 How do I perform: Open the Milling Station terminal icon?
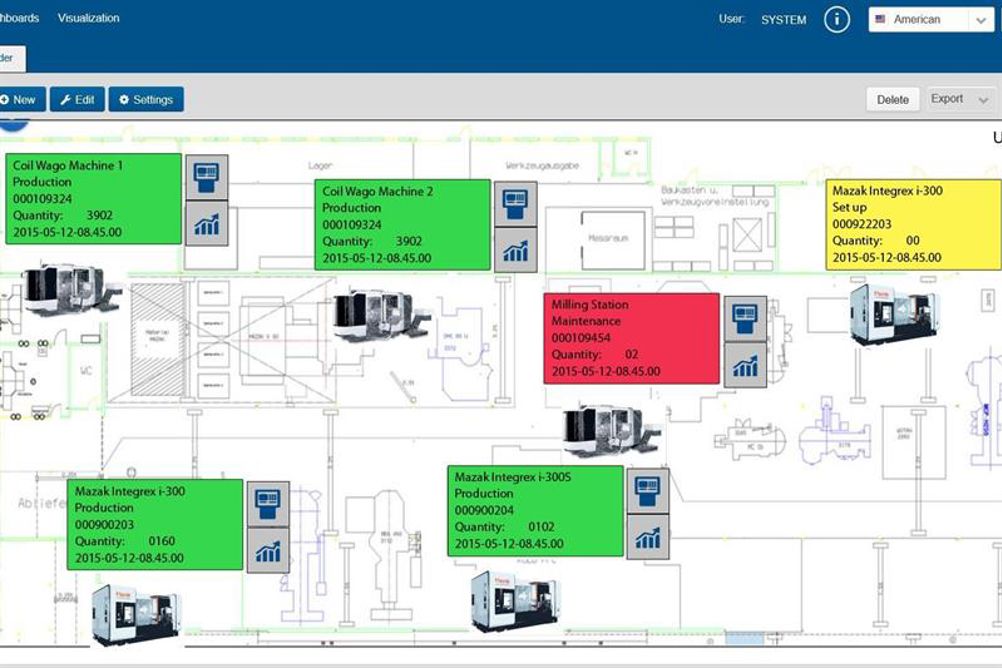click(745, 318)
